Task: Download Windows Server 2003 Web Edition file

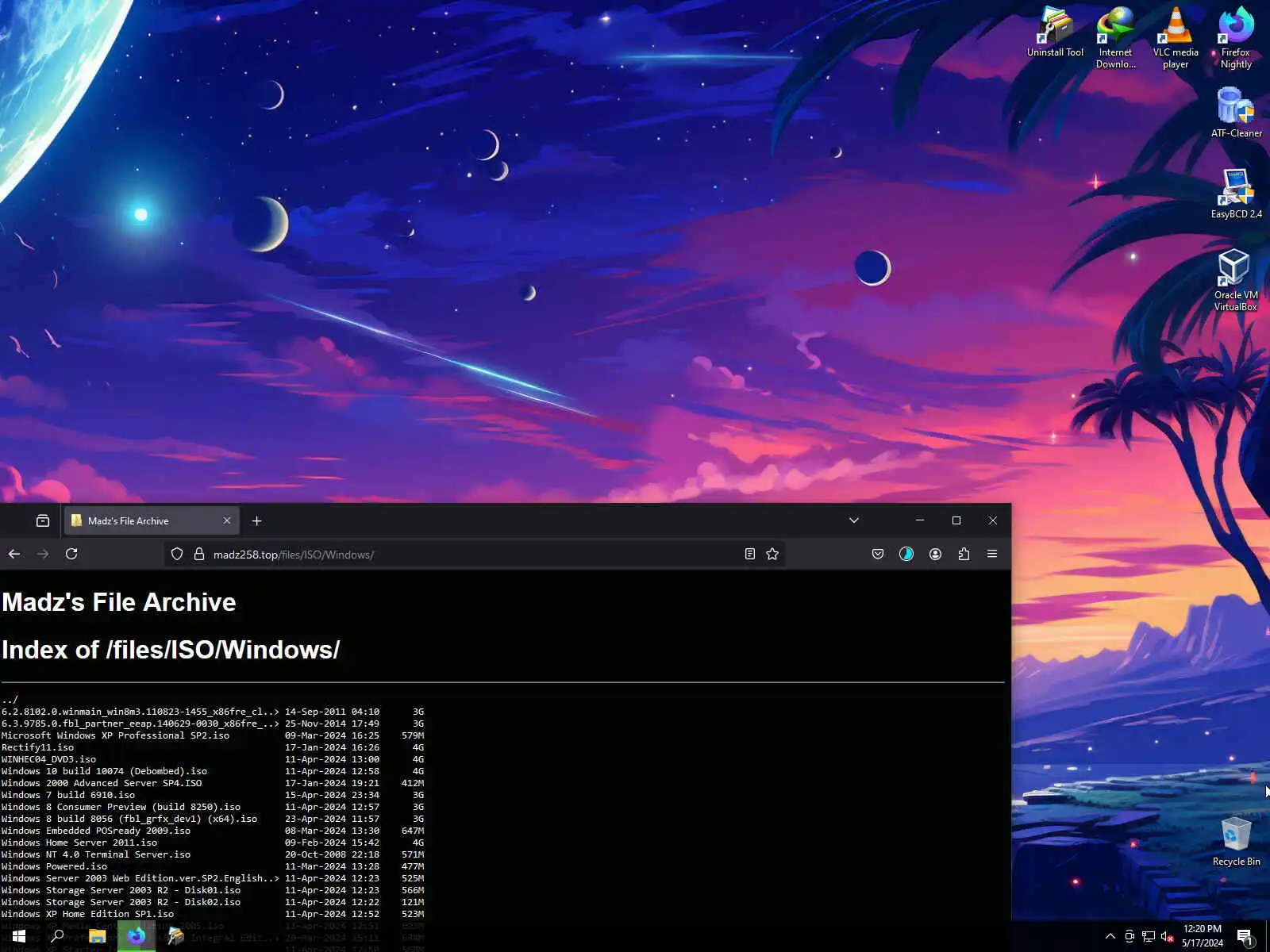Action: [140, 878]
